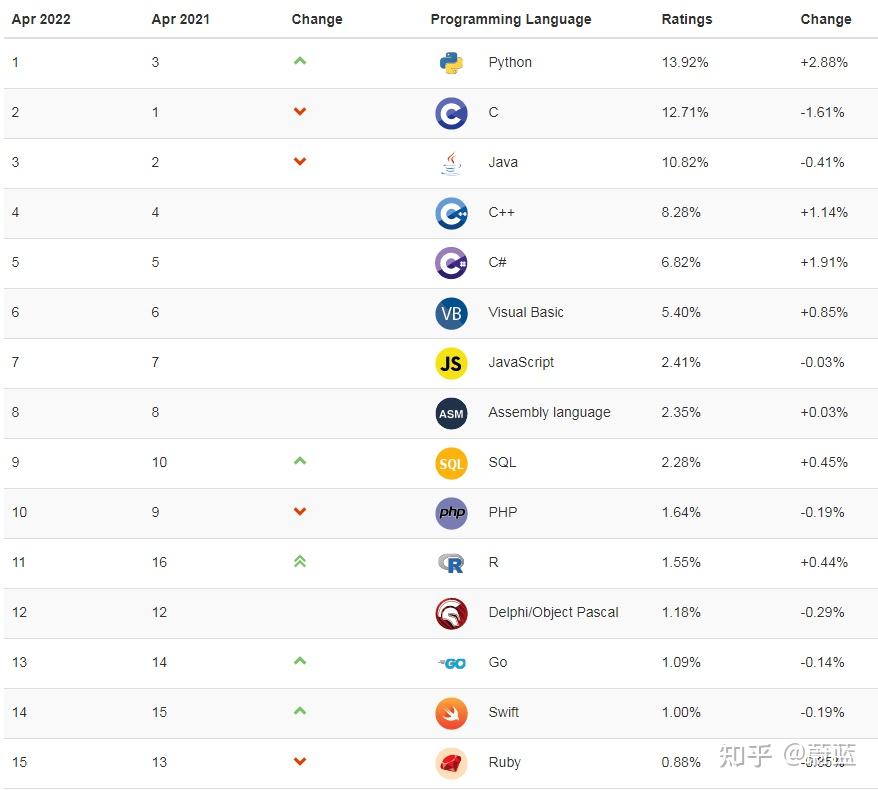This screenshot has height=790, width=878.
Task: Click the double green up arrow for R
Action: [299, 562]
